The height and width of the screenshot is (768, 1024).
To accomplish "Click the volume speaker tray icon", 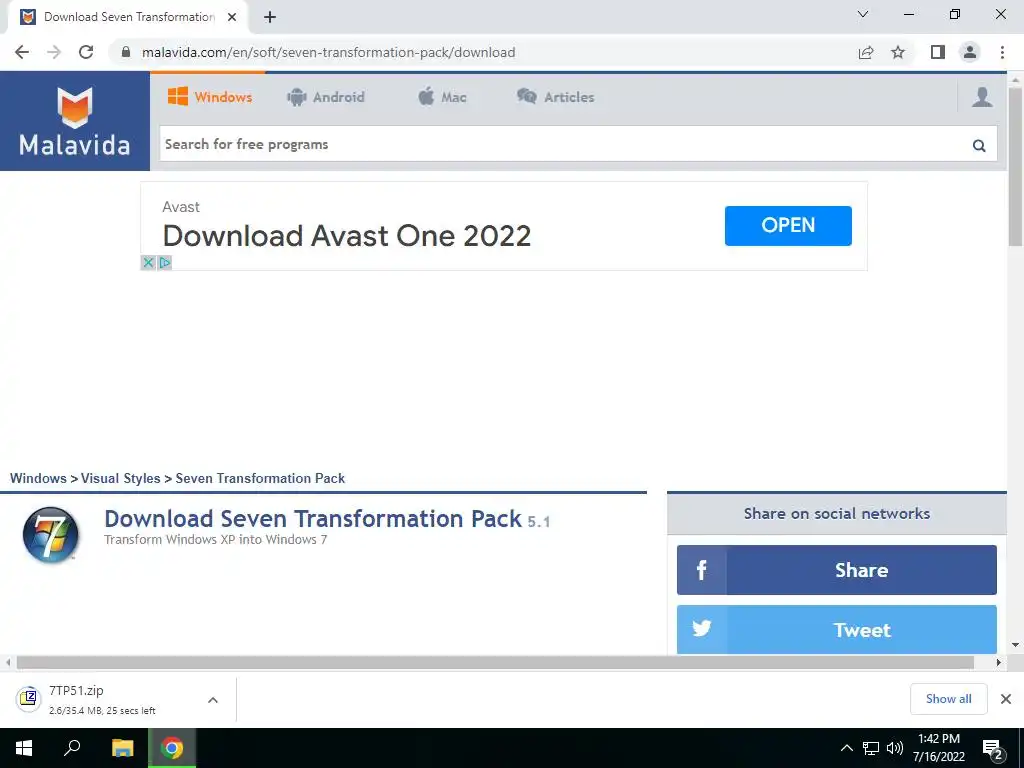I will [x=895, y=748].
